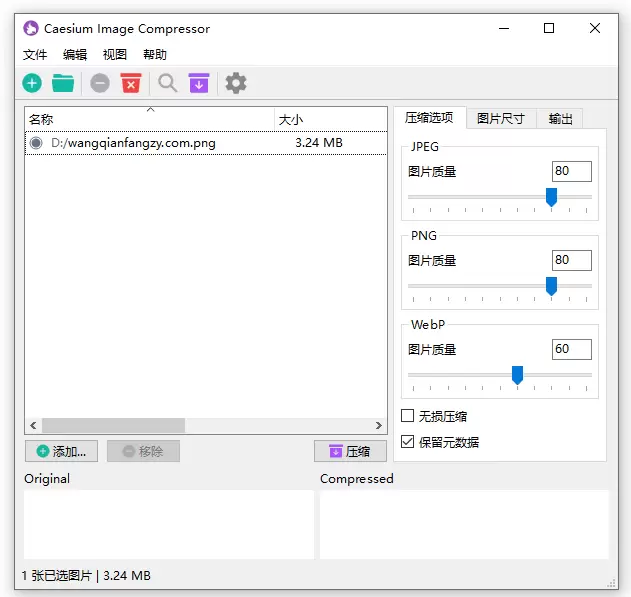This screenshot has width=631, height=597.
Task: Switch to the 压缩选项 tab
Action: pyautogui.click(x=429, y=118)
